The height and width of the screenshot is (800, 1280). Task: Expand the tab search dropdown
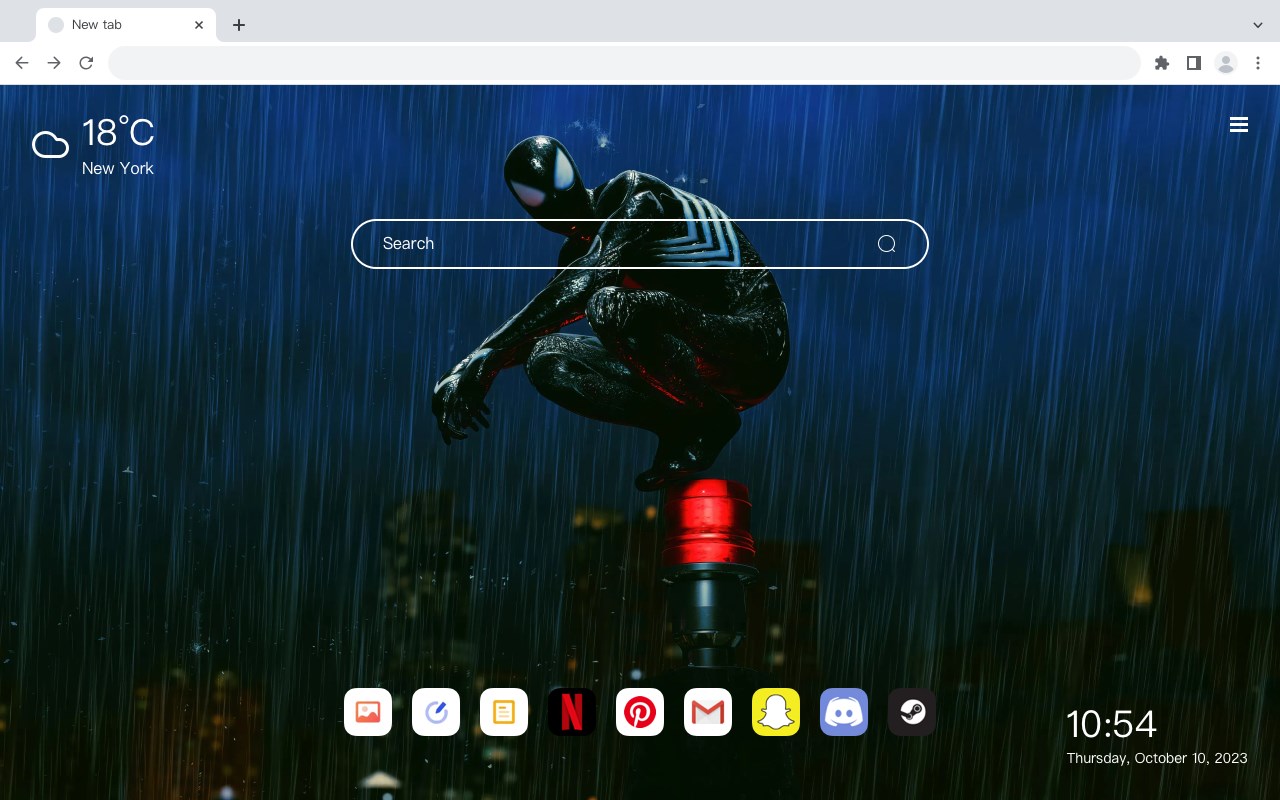coord(1258,25)
